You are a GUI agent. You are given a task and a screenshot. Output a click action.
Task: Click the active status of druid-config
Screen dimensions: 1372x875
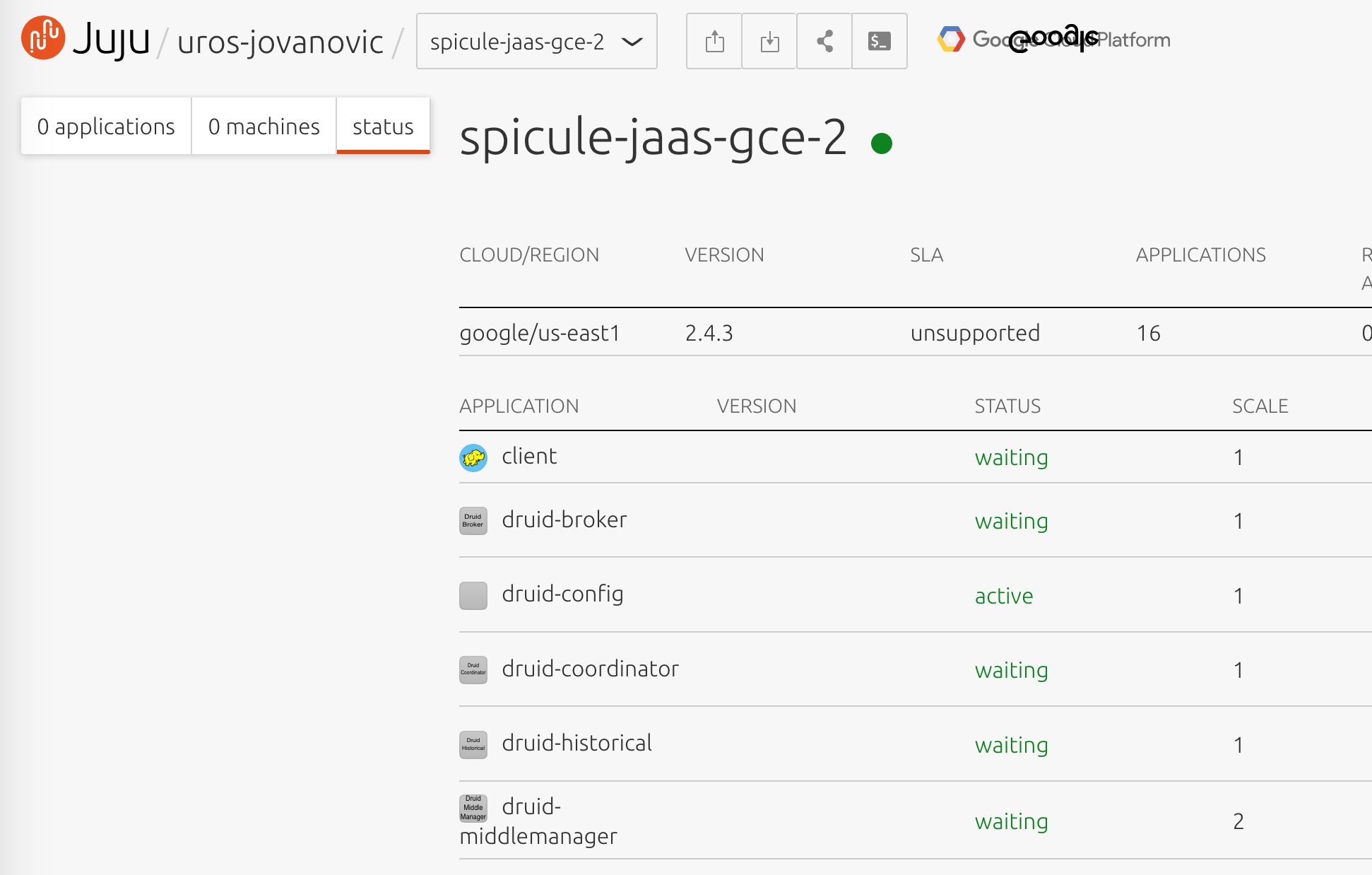coord(1004,596)
